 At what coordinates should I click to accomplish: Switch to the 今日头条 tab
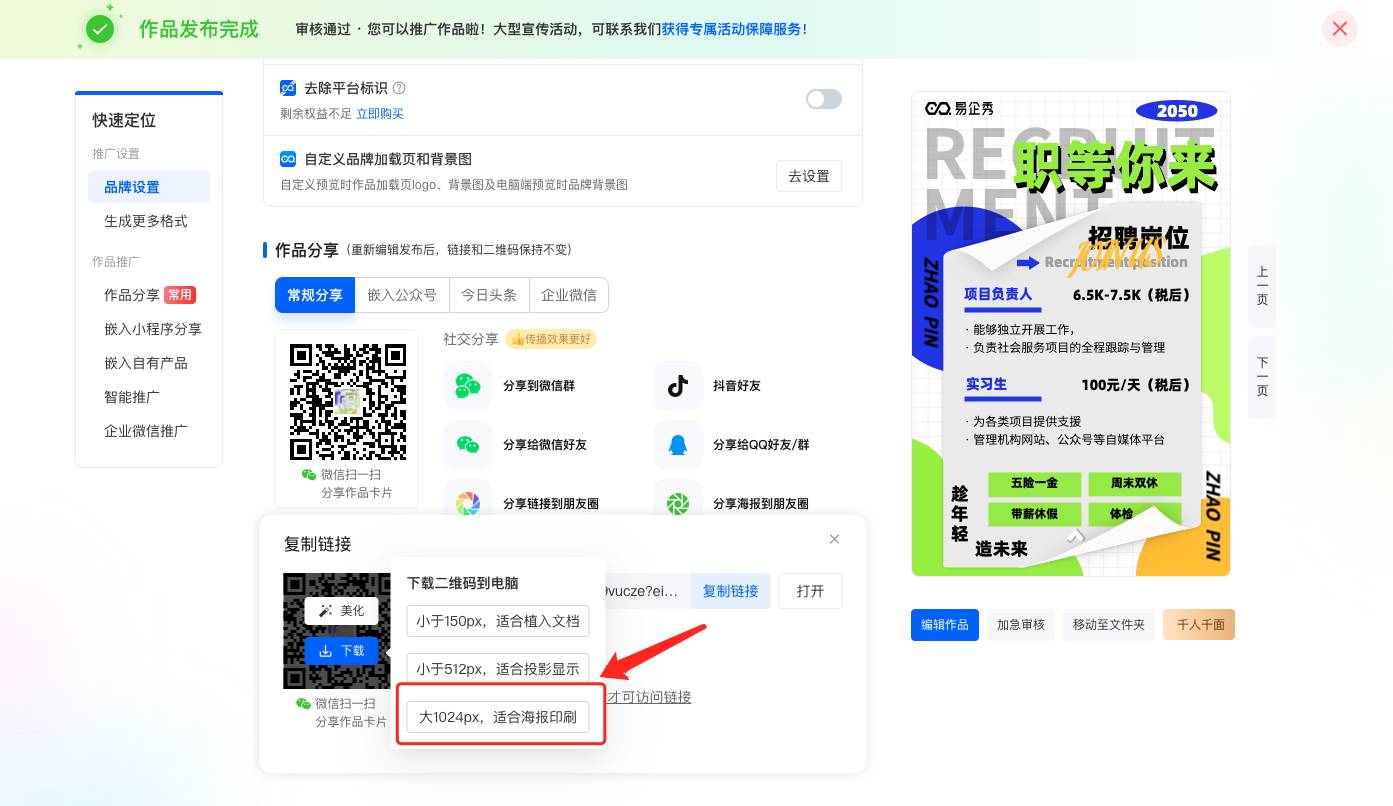coord(489,295)
